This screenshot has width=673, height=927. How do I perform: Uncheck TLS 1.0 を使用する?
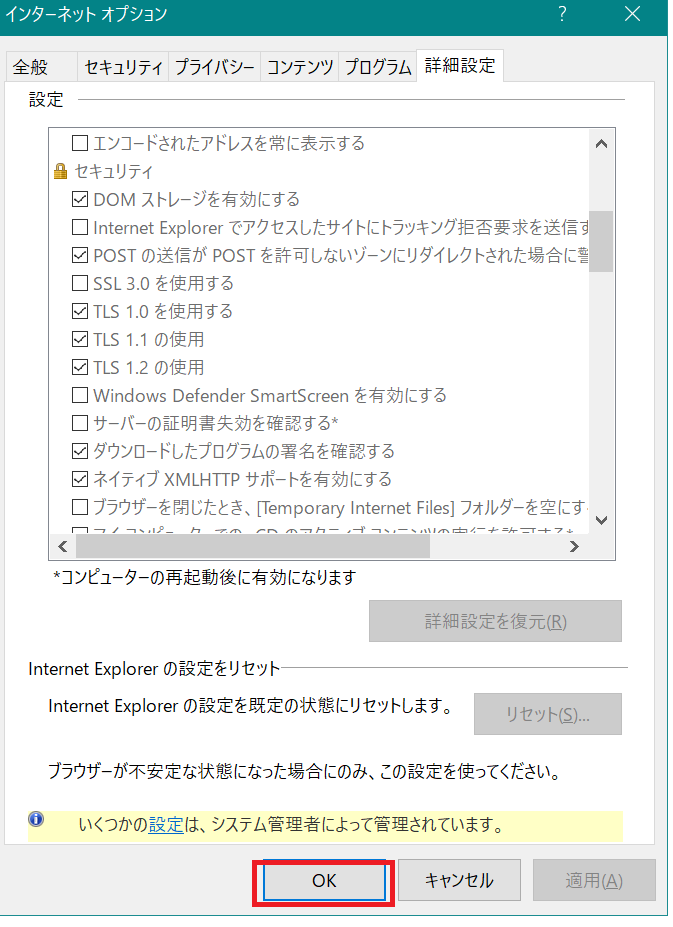click(x=80, y=311)
